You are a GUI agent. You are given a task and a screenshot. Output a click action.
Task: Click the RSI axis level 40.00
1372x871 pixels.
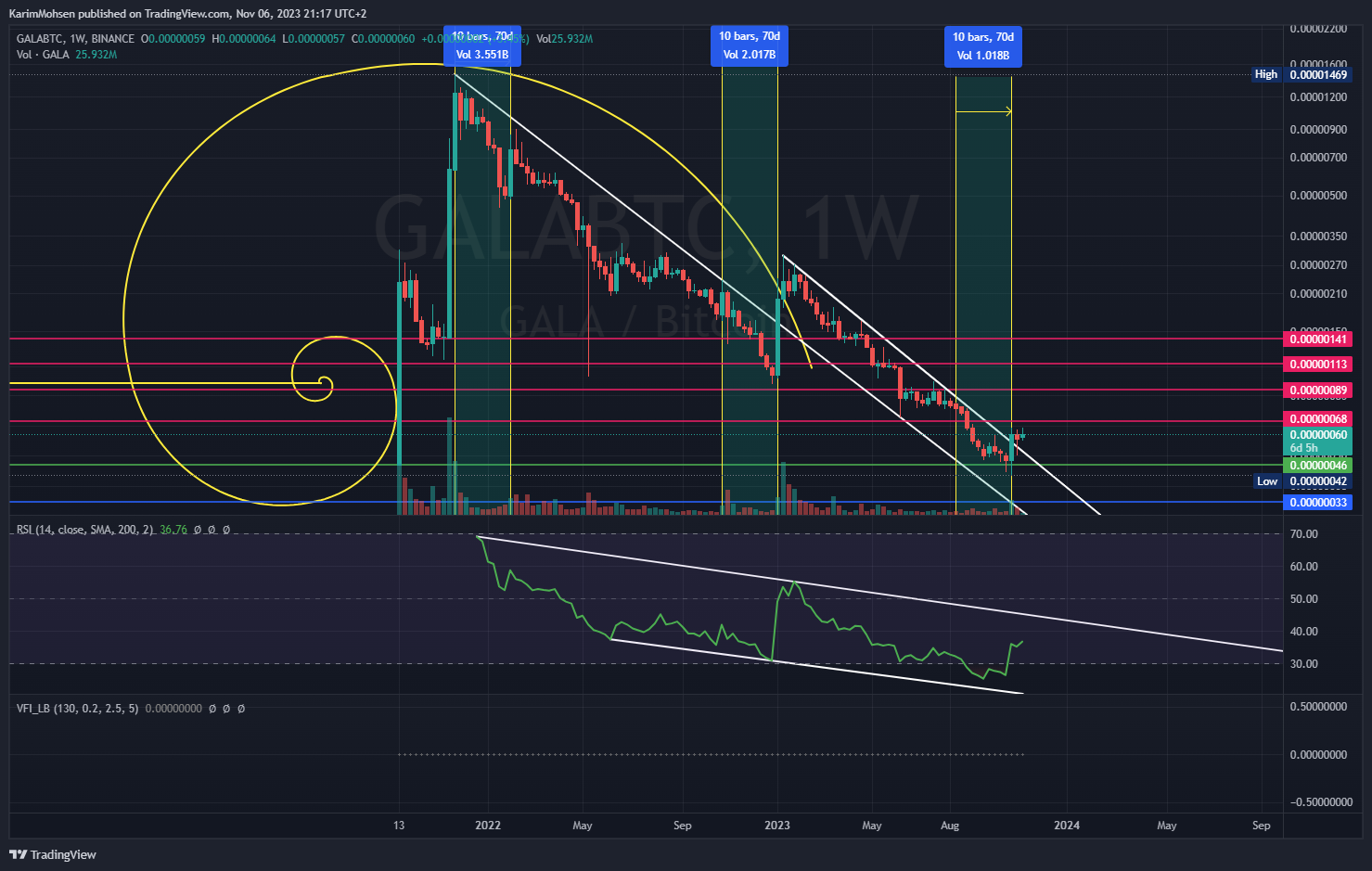click(x=1304, y=632)
